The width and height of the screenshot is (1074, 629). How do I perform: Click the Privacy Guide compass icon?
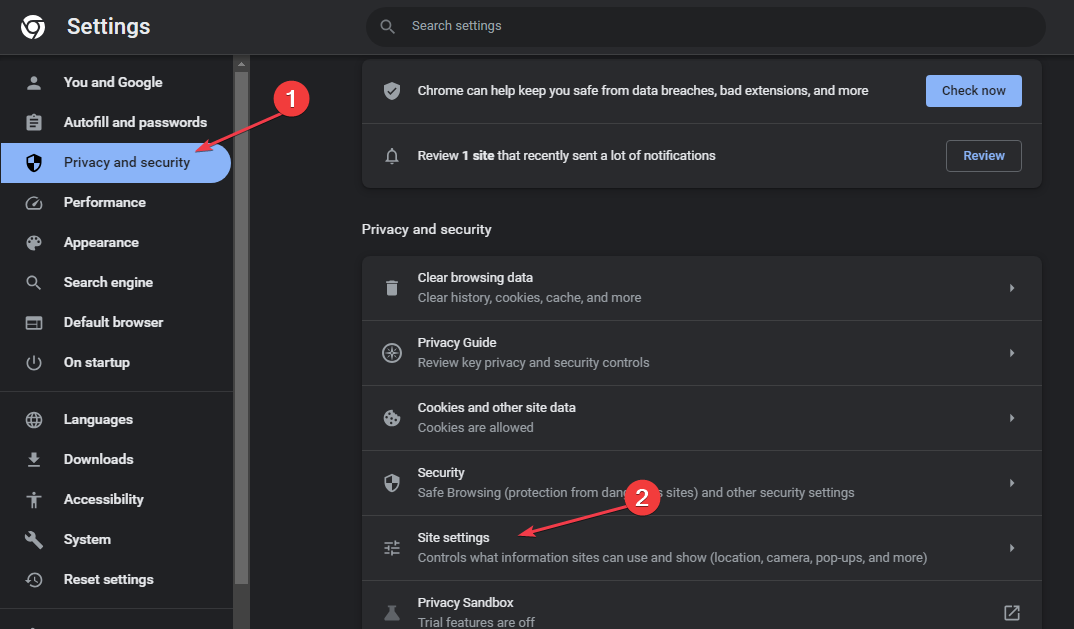point(392,353)
